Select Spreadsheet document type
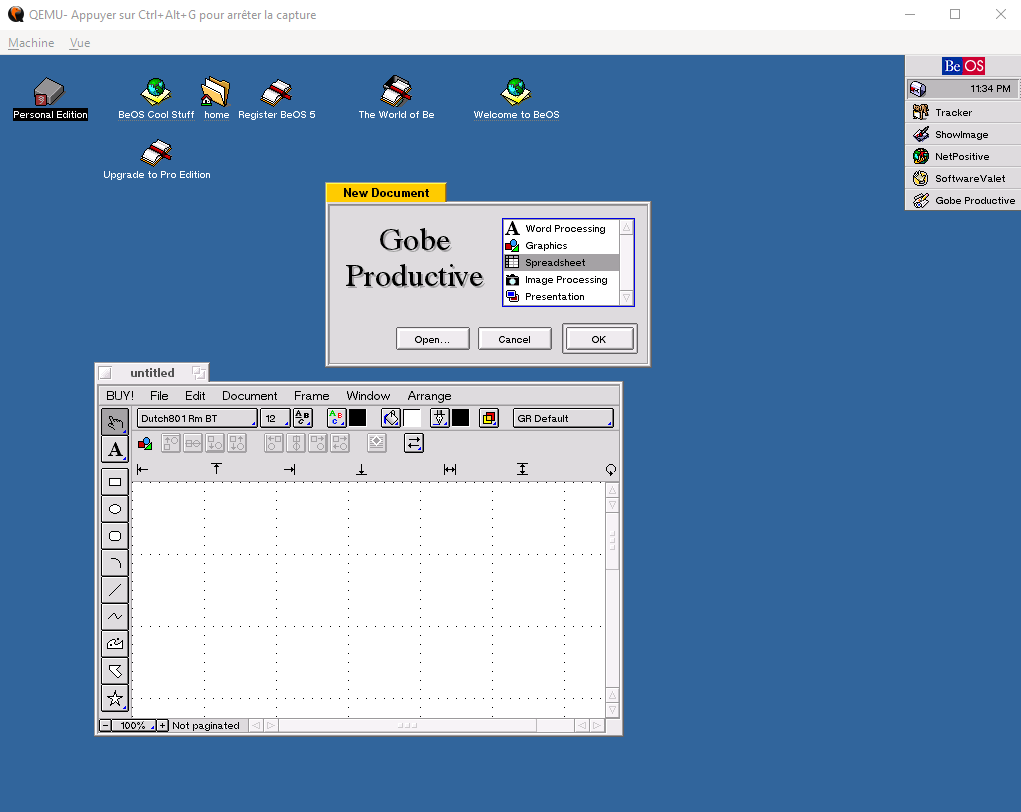1021x812 pixels. [561, 262]
